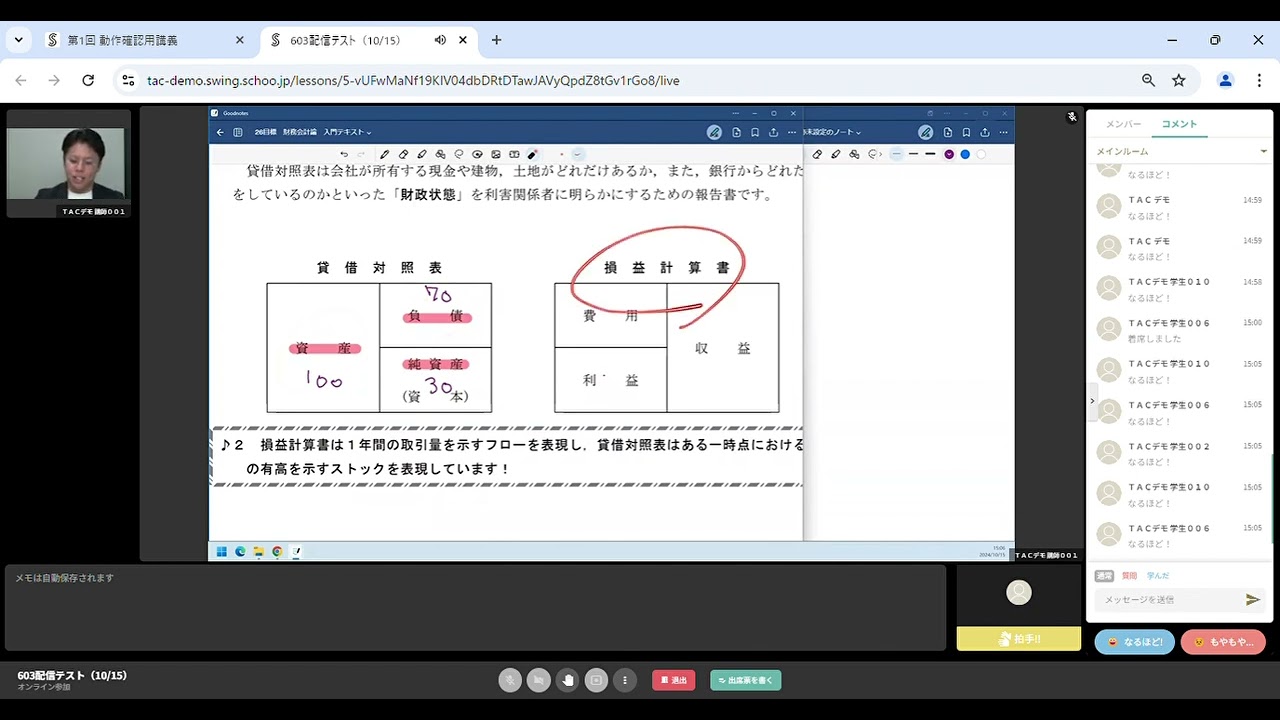
Task: Open more options via three-dot meeting icon
Action: click(625, 680)
